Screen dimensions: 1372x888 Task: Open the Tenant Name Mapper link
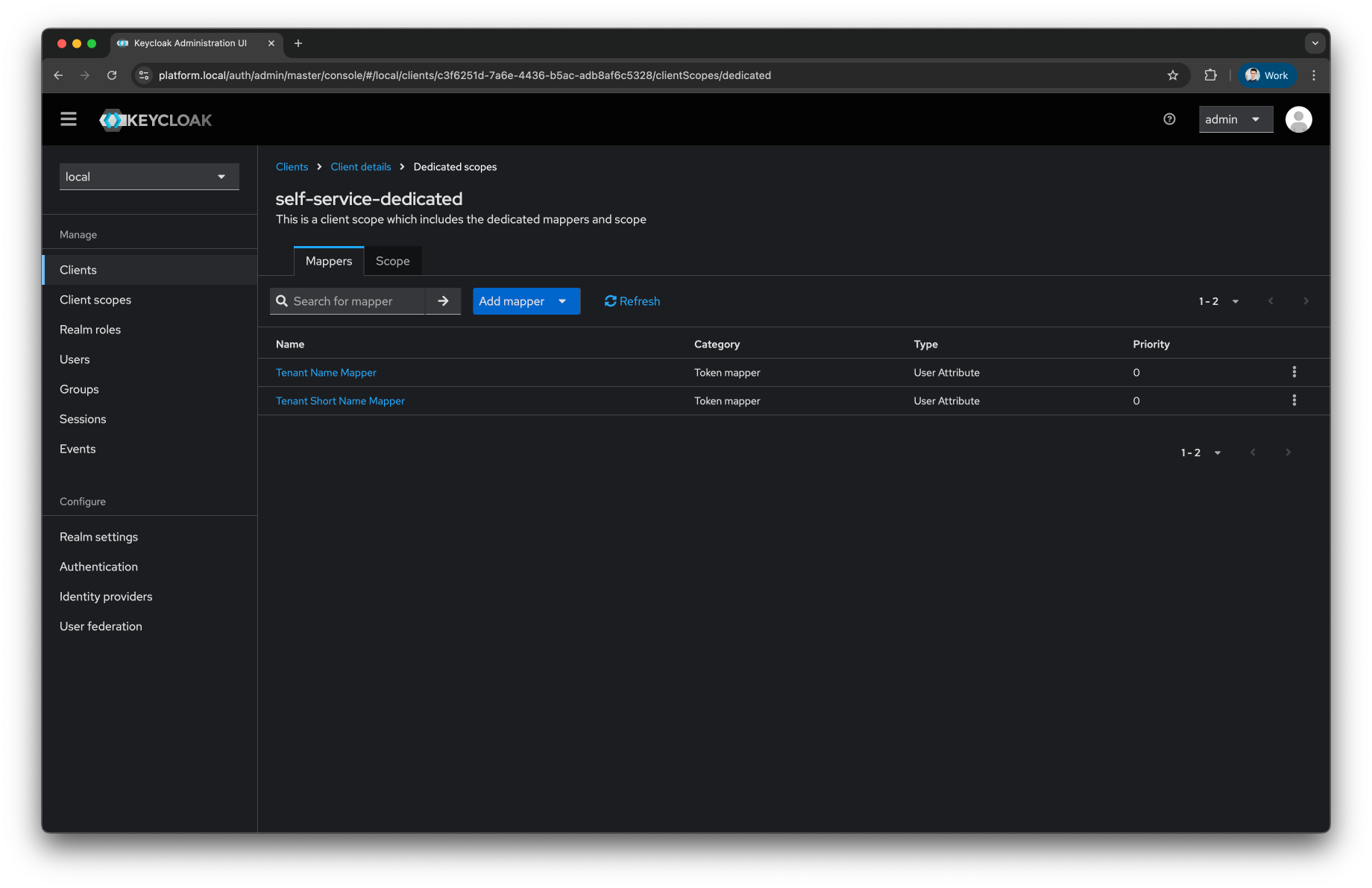326,372
